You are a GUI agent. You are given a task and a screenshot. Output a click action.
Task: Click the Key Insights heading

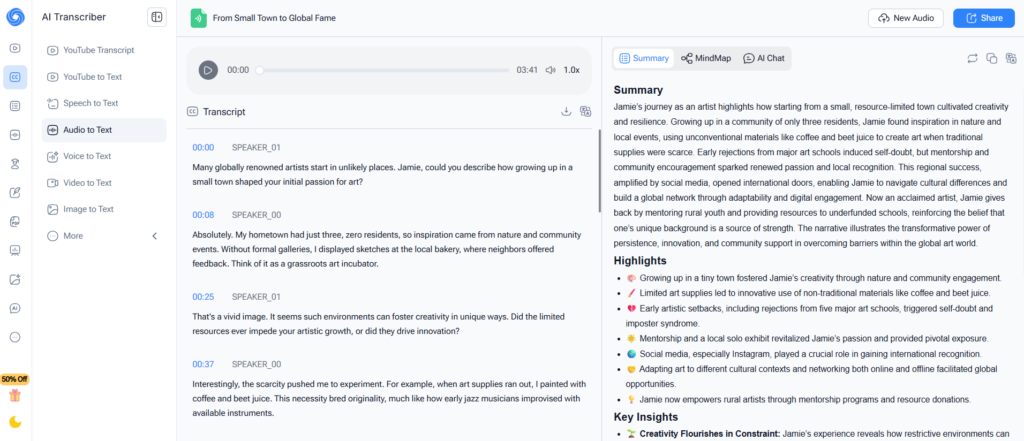tap(646, 417)
